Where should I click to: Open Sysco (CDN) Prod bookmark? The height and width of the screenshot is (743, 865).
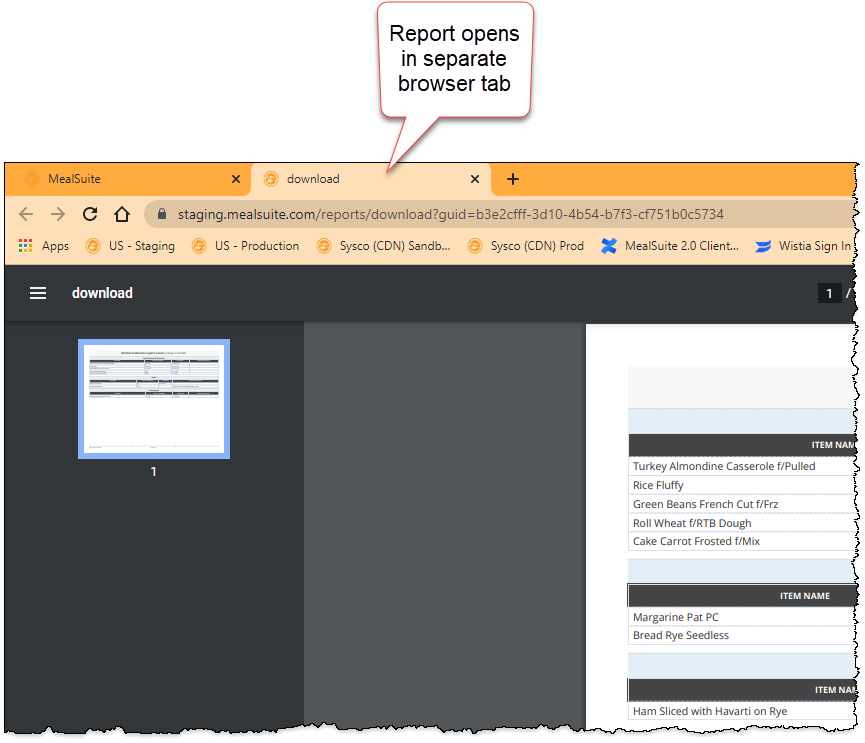(526, 246)
